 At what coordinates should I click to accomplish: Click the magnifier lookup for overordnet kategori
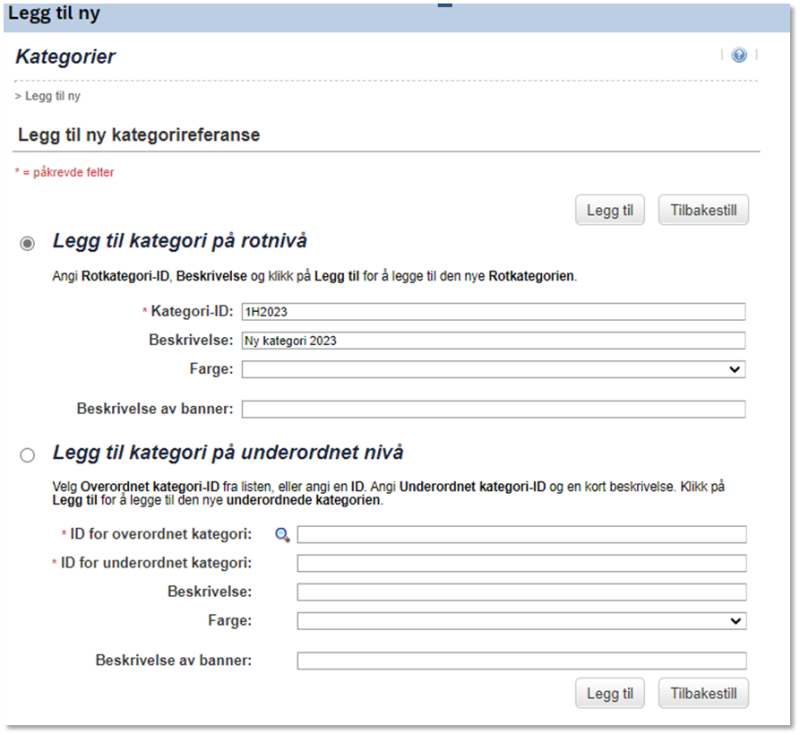(282, 535)
